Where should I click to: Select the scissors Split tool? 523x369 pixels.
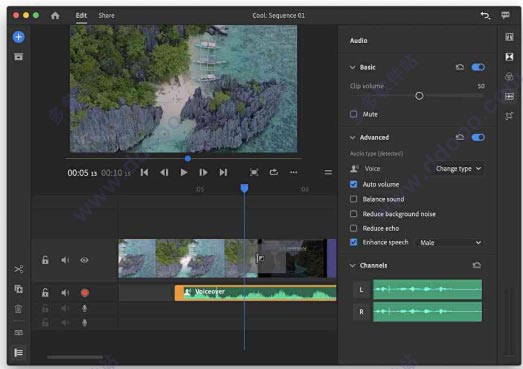[19, 269]
